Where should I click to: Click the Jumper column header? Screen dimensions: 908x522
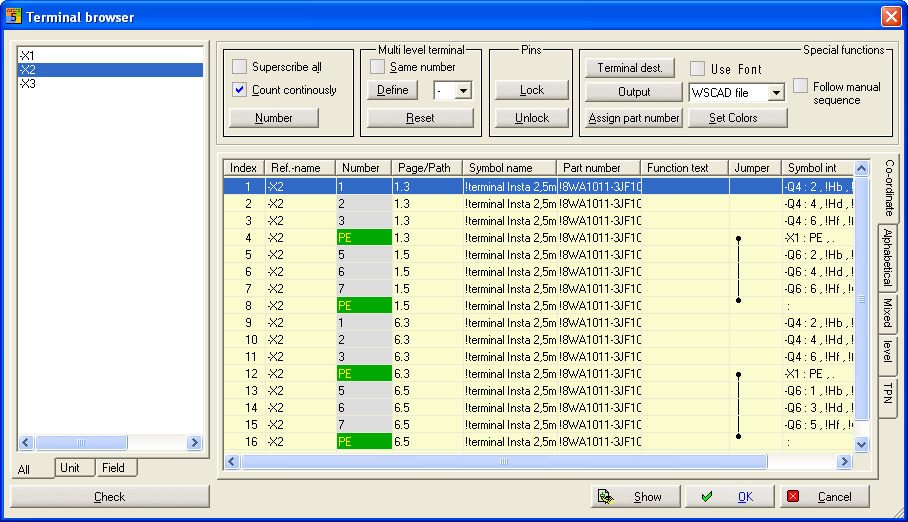pos(755,167)
